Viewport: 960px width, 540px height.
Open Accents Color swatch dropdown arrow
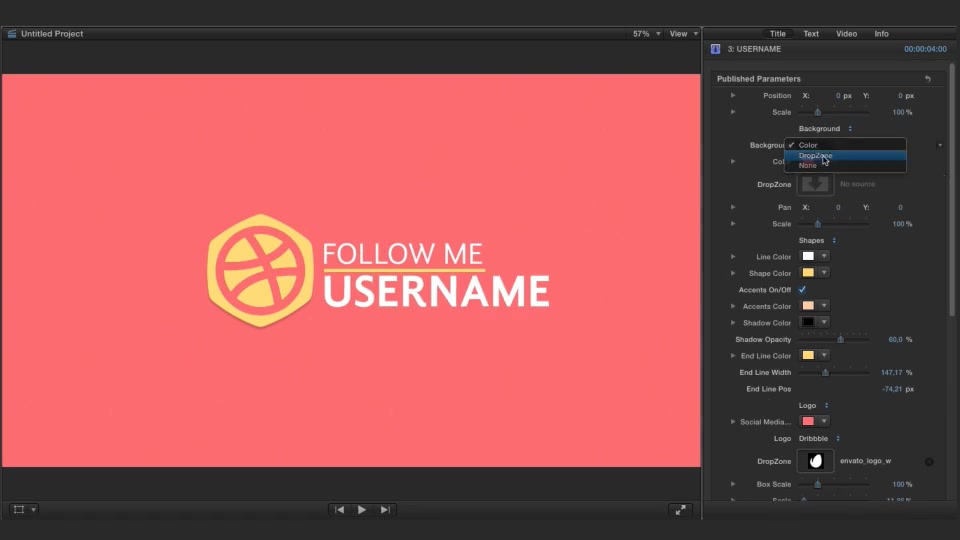pyautogui.click(x=824, y=306)
